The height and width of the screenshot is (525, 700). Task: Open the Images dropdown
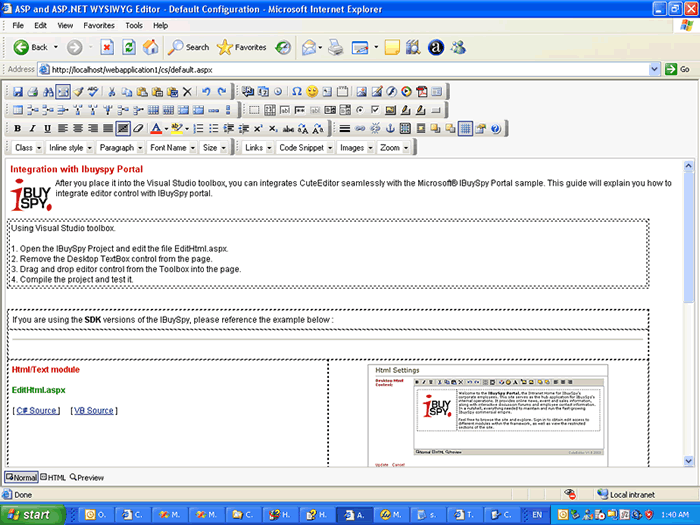(356, 148)
